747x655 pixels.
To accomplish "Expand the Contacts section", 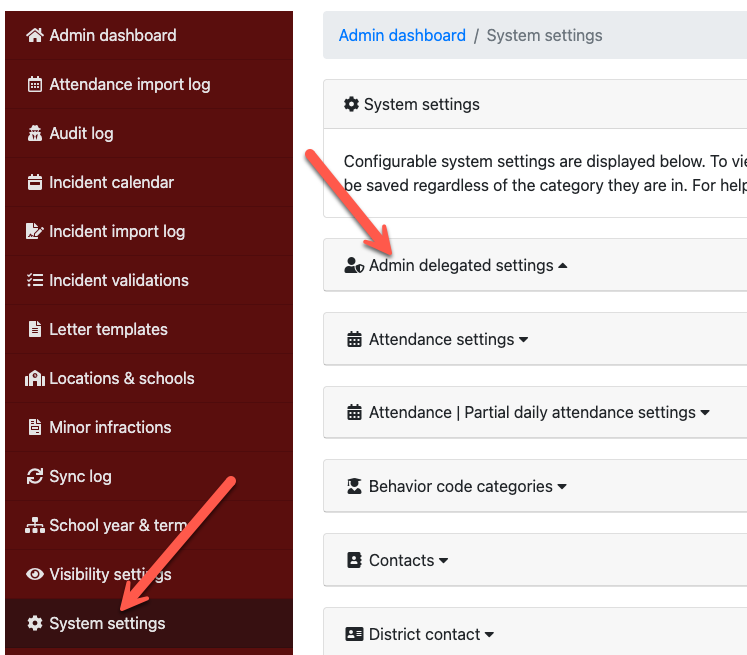I will pyautogui.click(x=400, y=561).
